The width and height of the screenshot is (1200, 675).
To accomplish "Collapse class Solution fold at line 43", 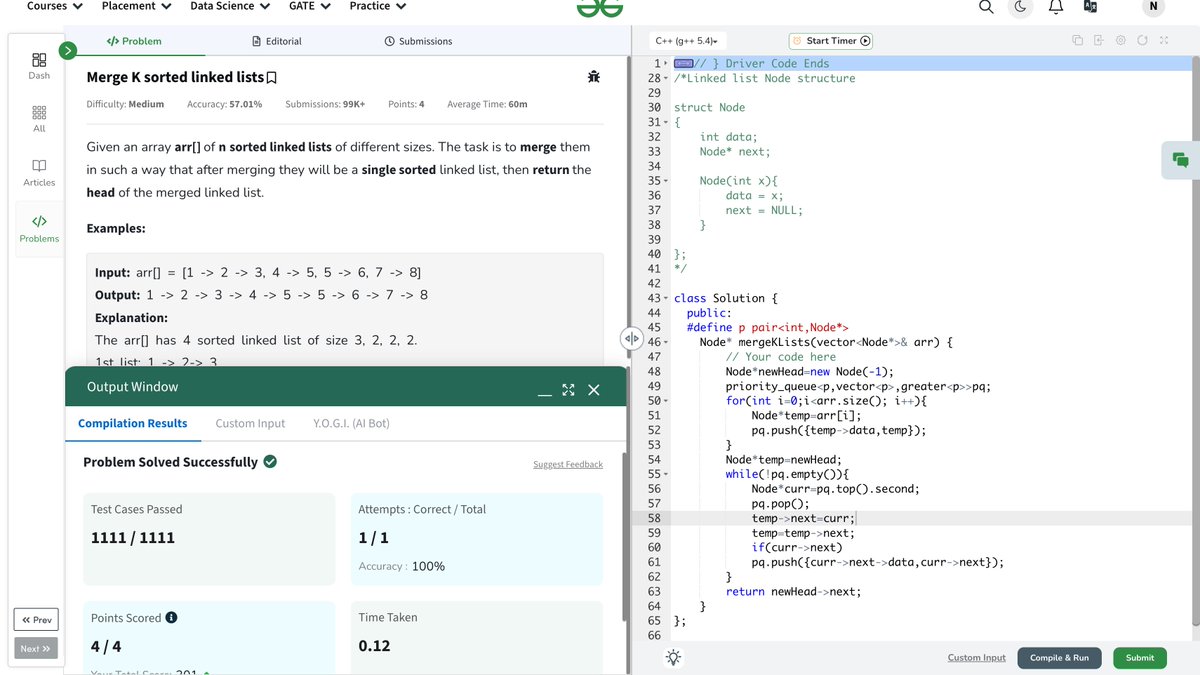I will point(668,298).
